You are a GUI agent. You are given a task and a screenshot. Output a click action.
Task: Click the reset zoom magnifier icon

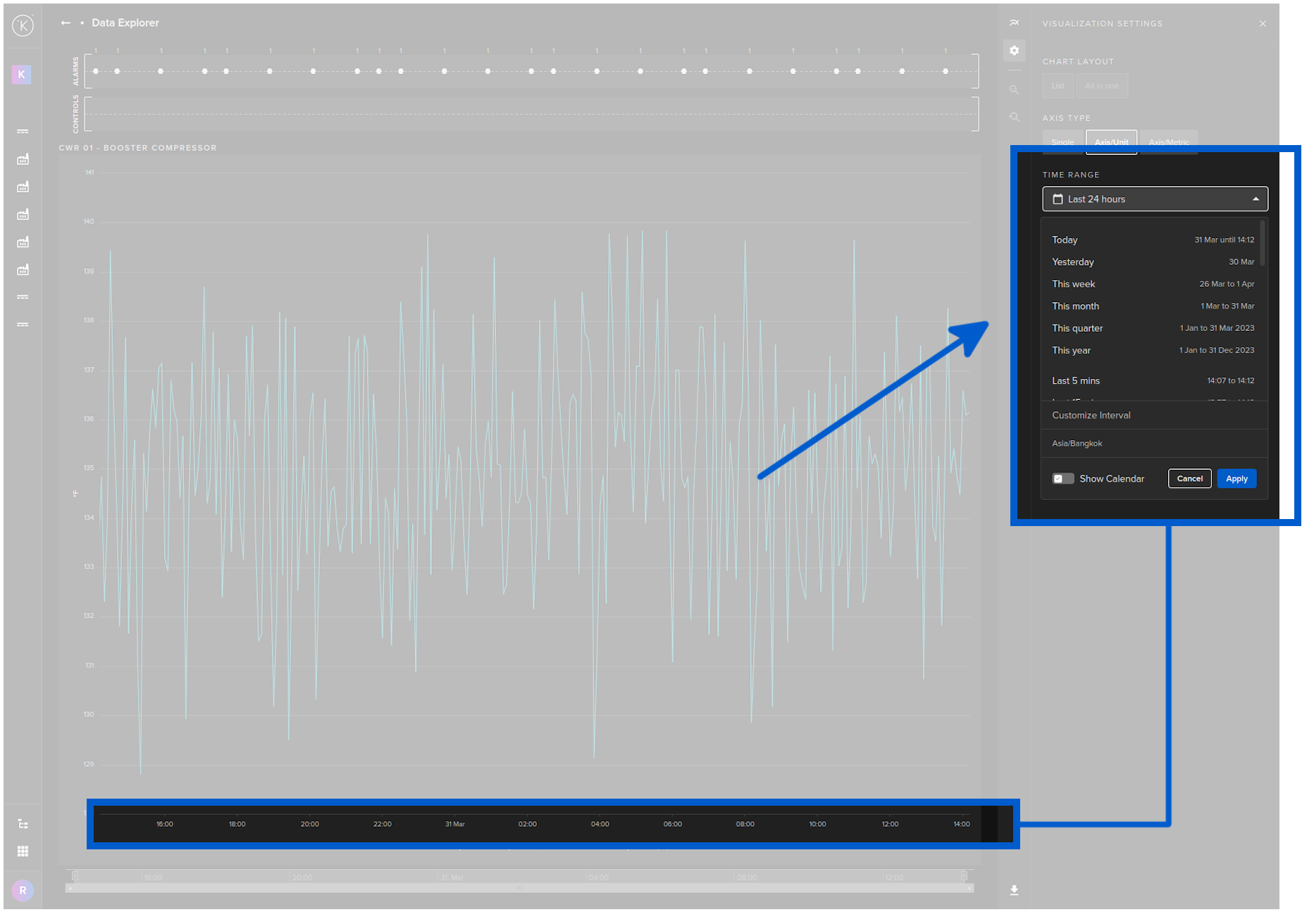tap(1014, 118)
